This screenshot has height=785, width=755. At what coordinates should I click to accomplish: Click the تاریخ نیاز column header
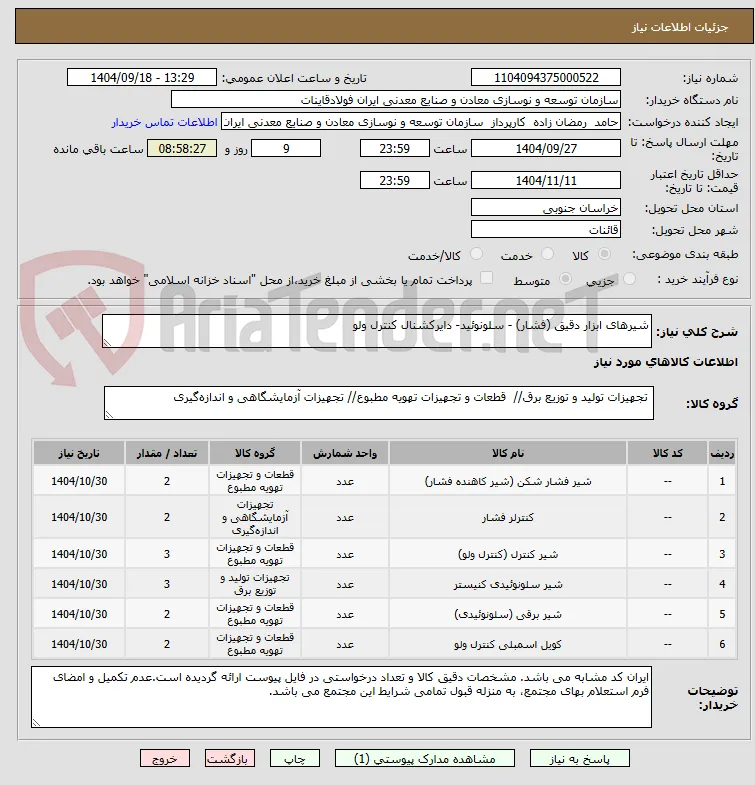79,453
